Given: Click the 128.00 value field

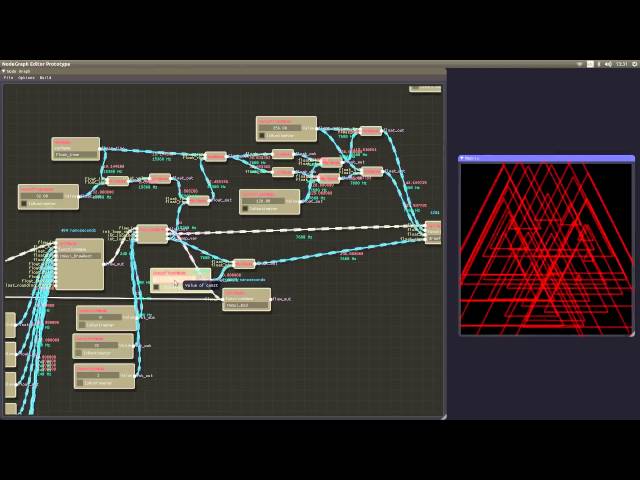Looking at the screenshot, I should (263, 201).
